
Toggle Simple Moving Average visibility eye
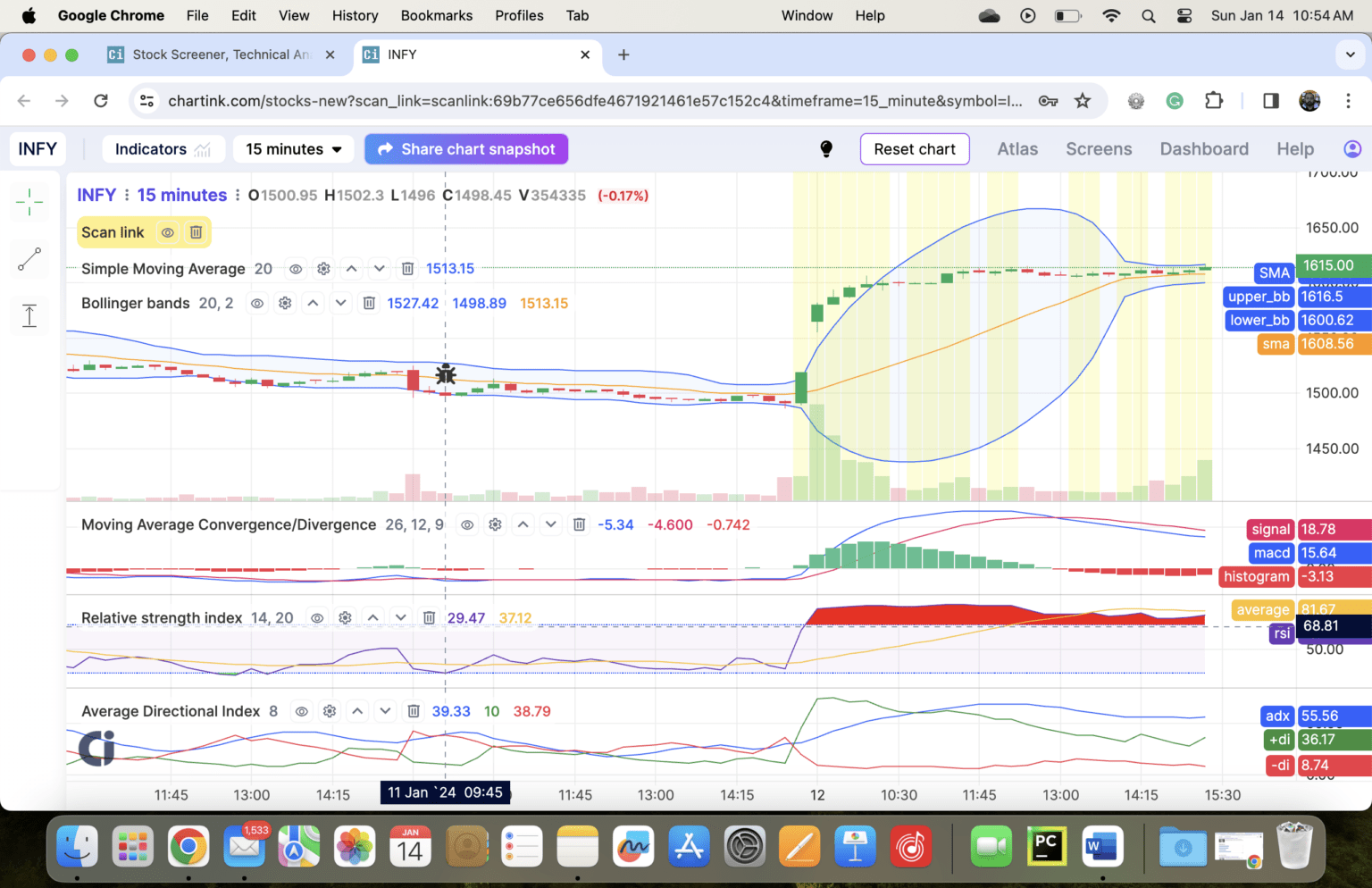pos(296,268)
